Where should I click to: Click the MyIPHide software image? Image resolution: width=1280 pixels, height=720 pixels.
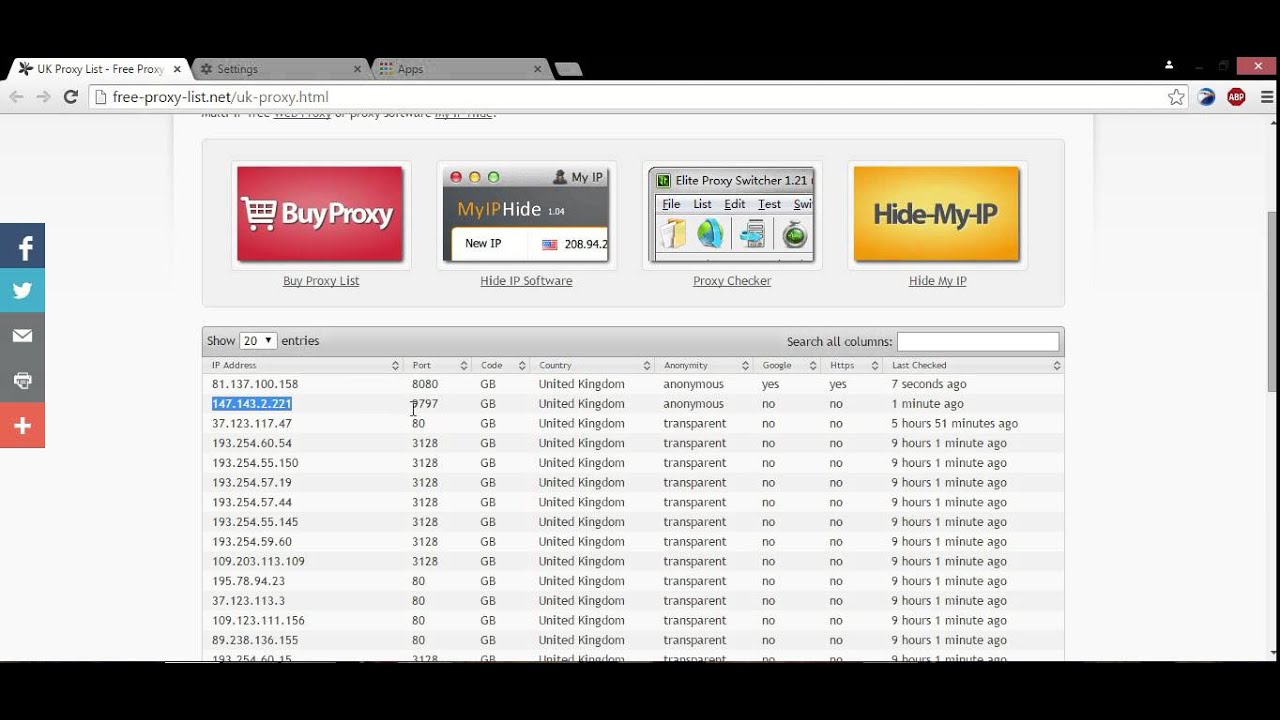point(526,214)
